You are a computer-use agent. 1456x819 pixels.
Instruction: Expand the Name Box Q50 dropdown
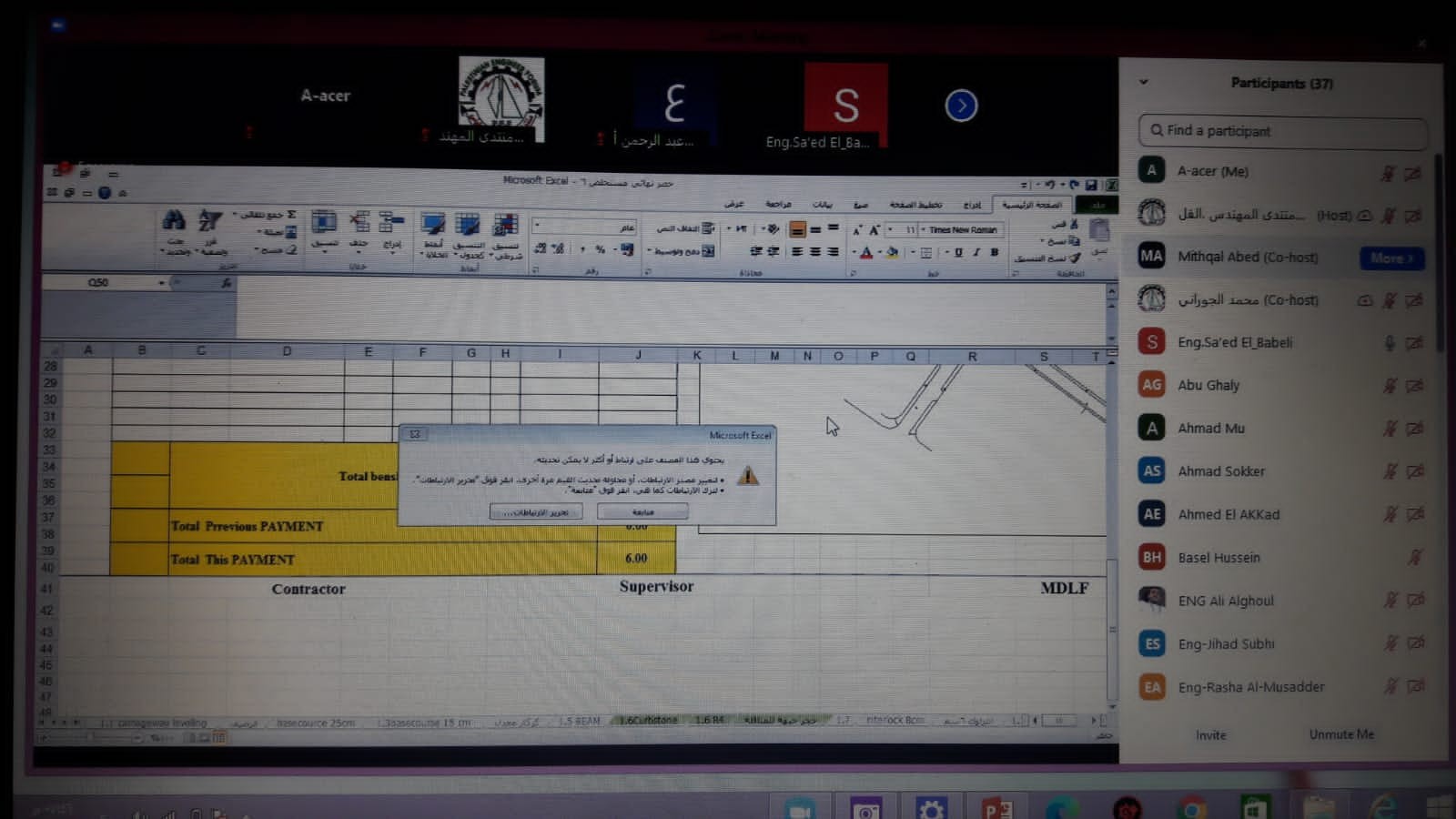pos(162,283)
